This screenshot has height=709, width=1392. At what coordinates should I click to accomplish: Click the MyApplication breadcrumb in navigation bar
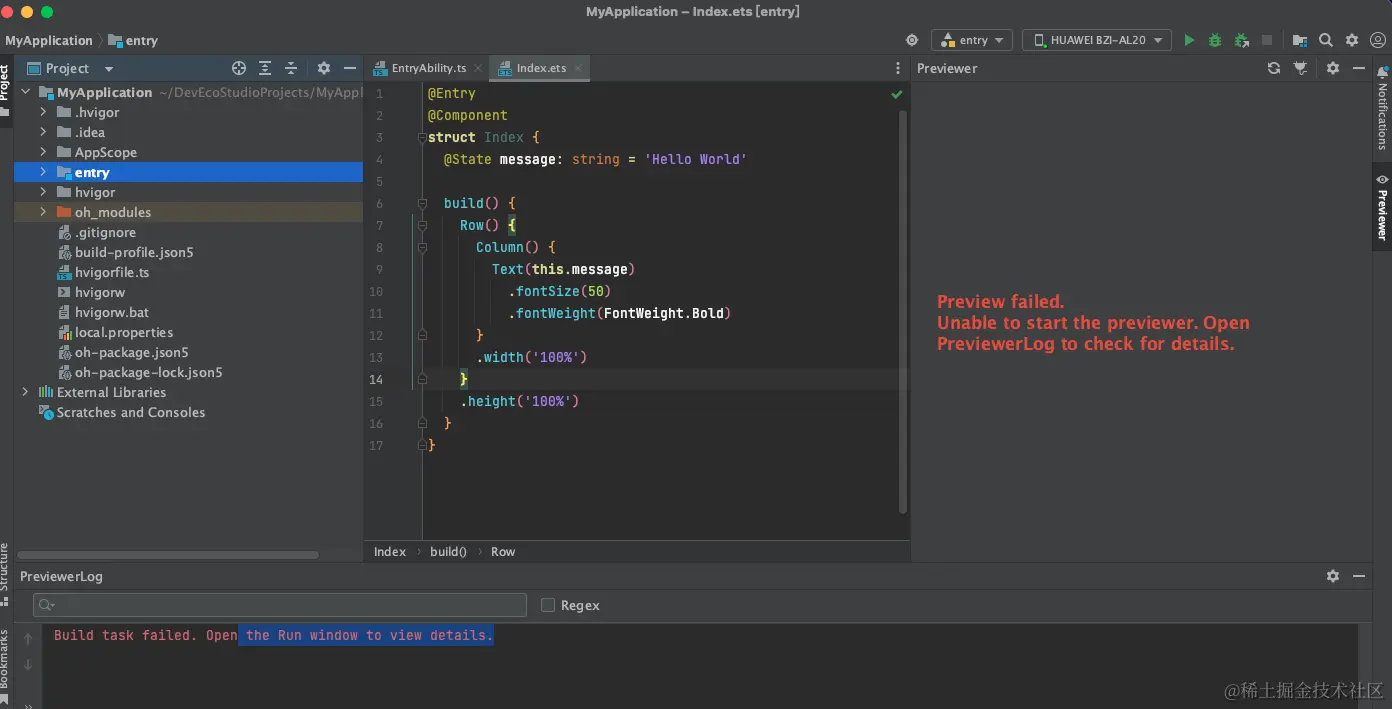pyautogui.click(x=49, y=40)
